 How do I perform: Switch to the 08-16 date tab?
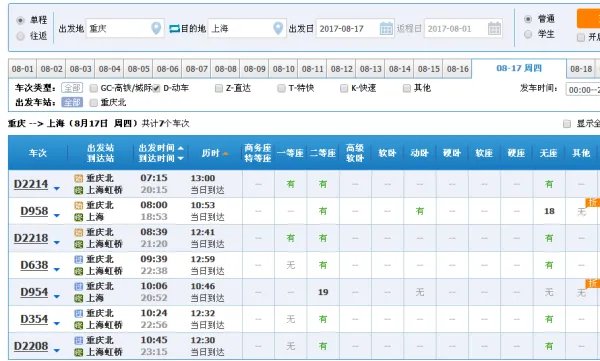(x=457, y=69)
